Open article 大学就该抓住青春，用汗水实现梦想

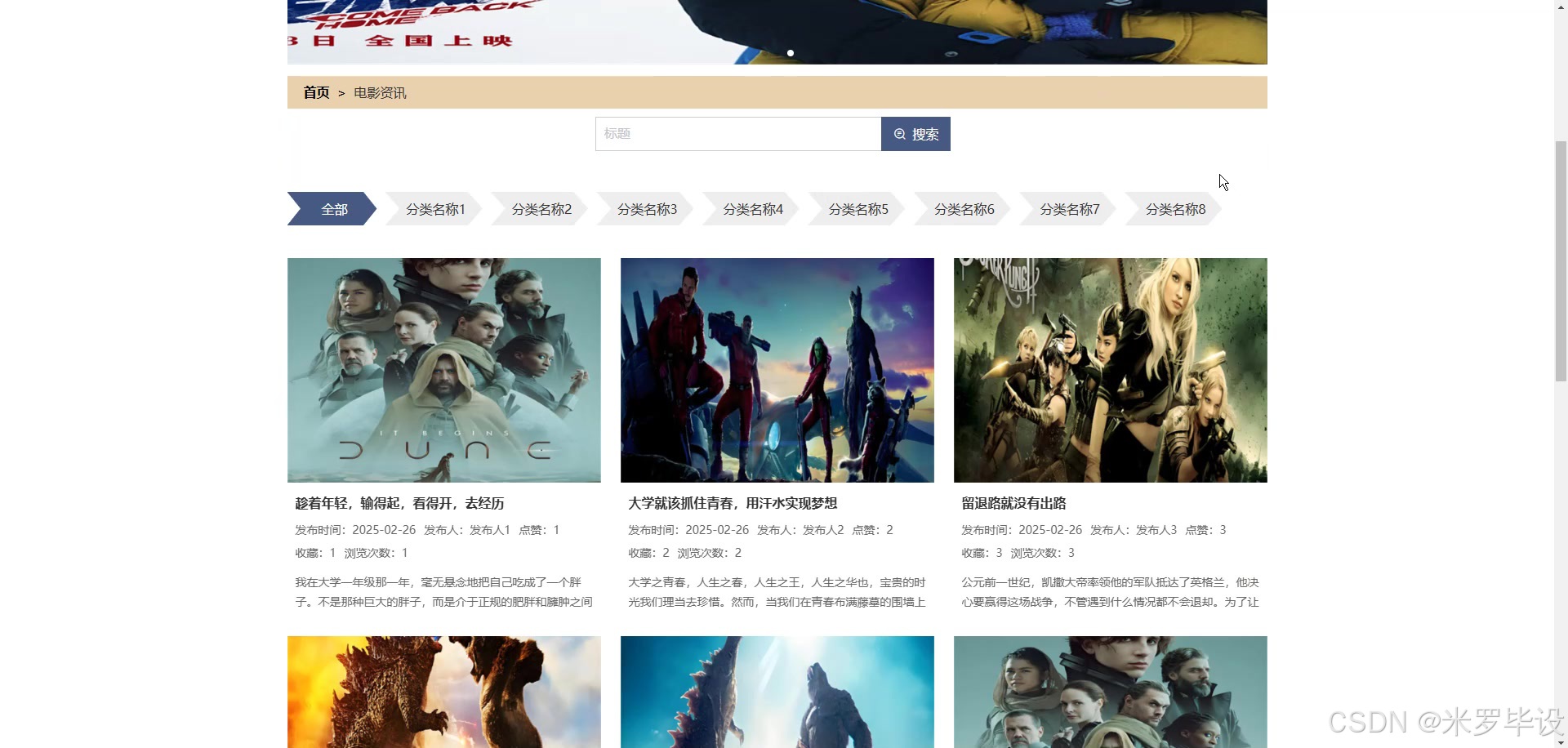733,503
